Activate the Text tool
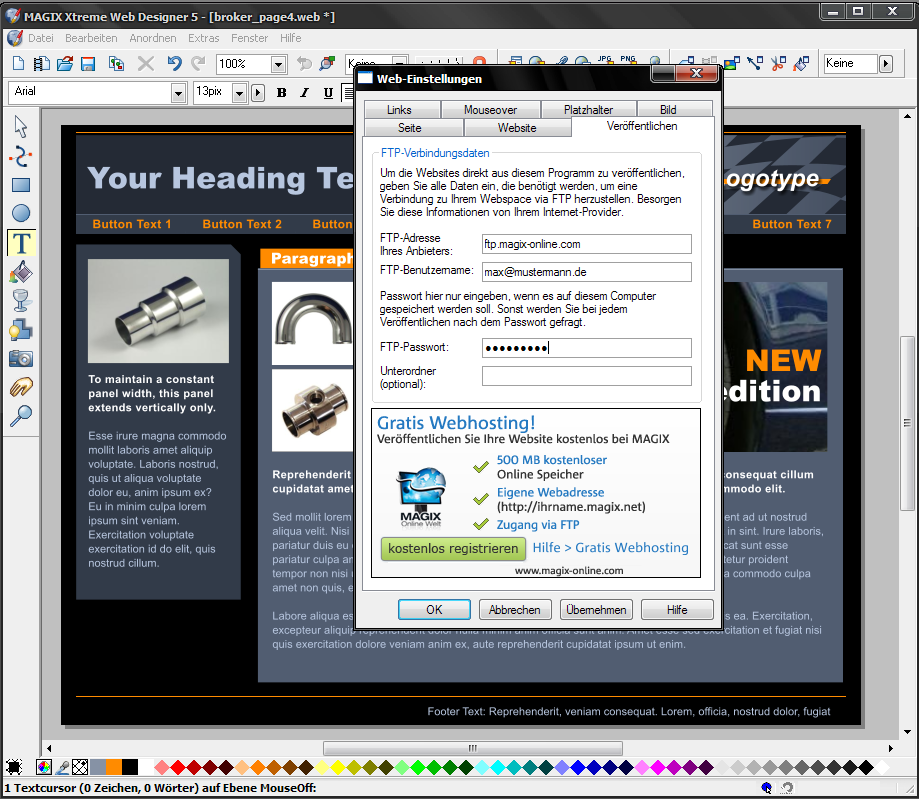 [21, 243]
